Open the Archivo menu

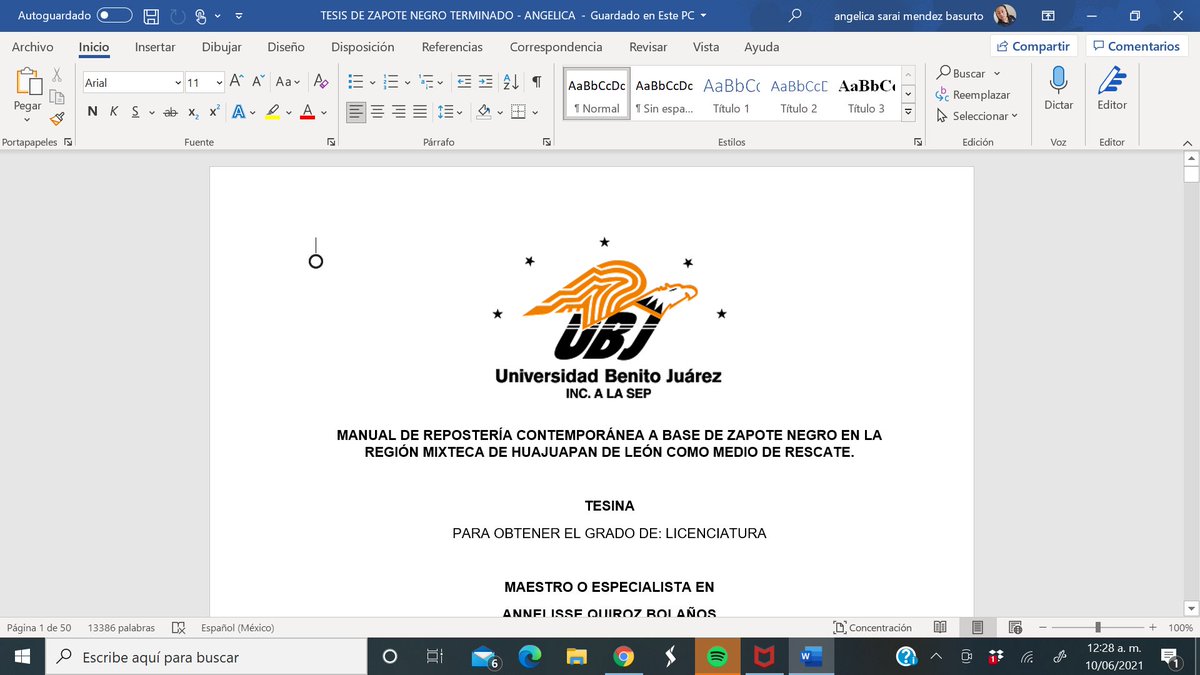(x=33, y=47)
